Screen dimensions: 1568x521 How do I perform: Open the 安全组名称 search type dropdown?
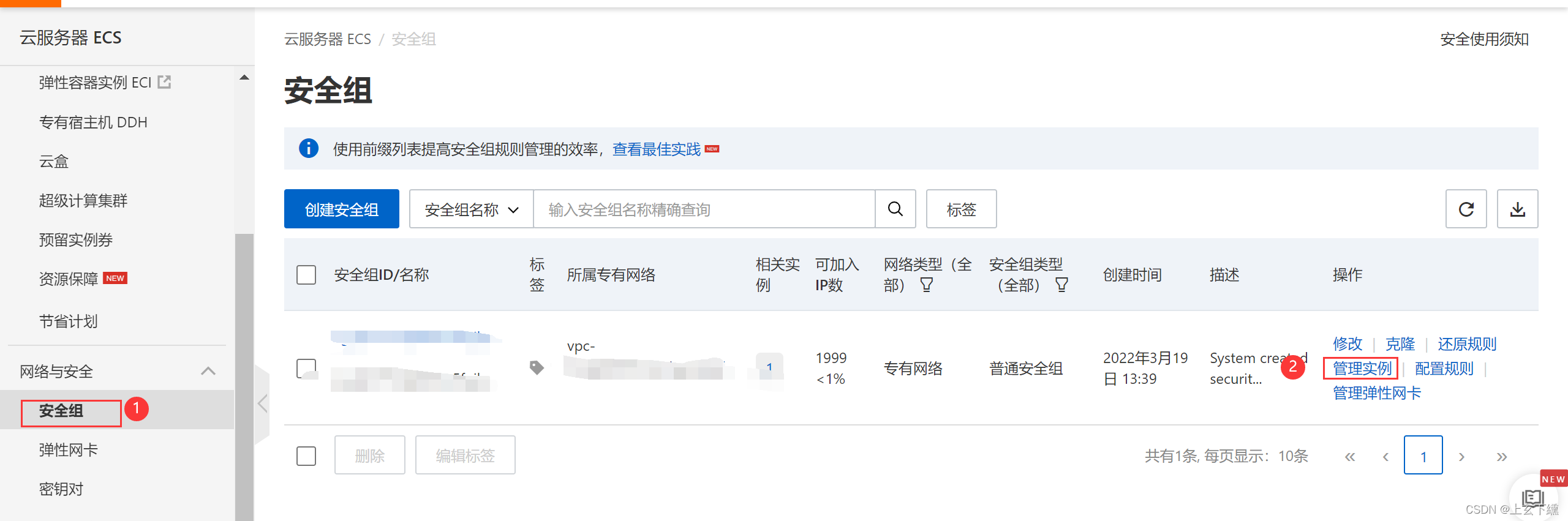tap(472, 209)
